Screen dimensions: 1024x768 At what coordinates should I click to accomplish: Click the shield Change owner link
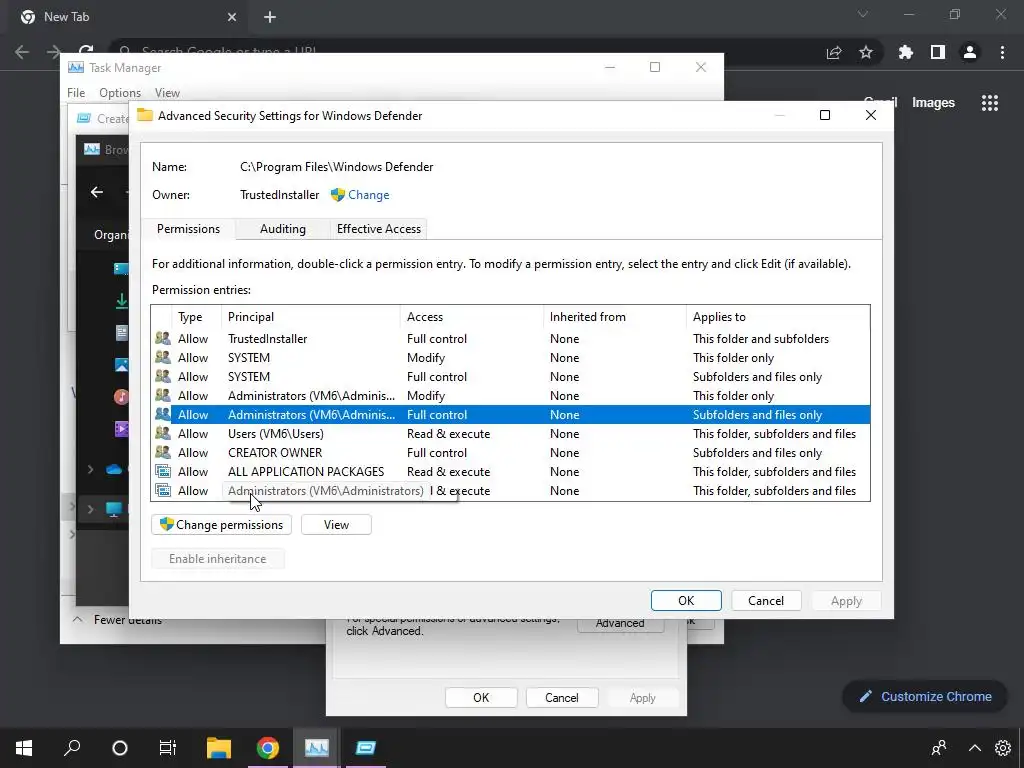pos(360,195)
